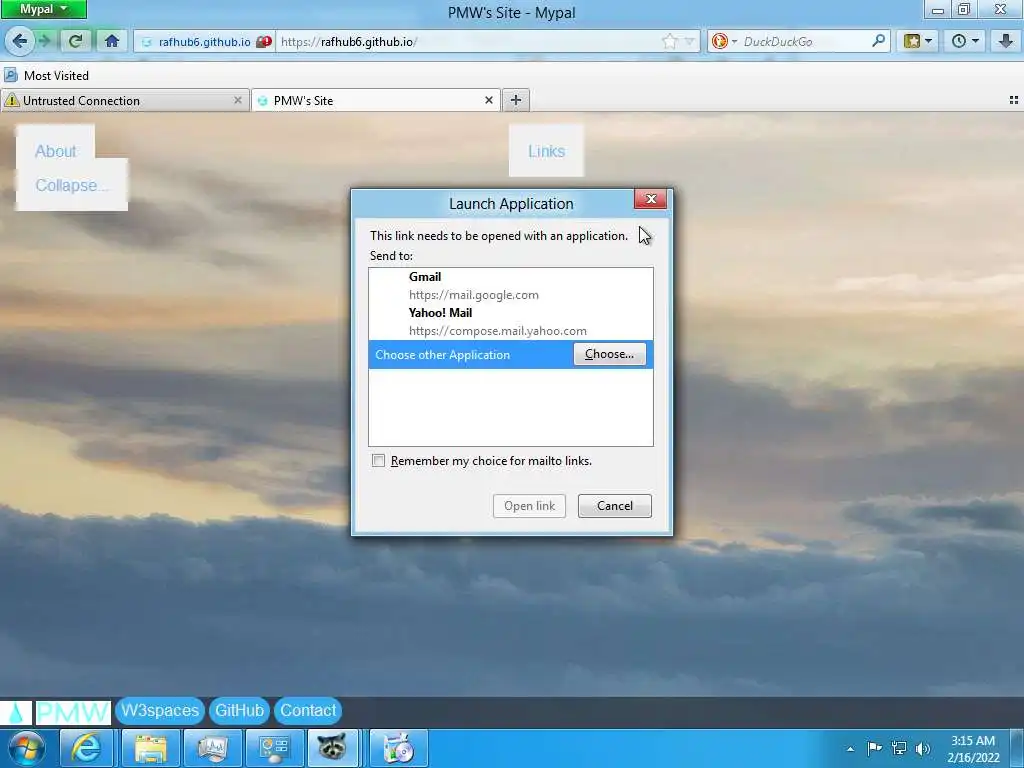Click the disabled Open link button
The height and width of the screenshot is (768, 1024).
click(529, 505)
